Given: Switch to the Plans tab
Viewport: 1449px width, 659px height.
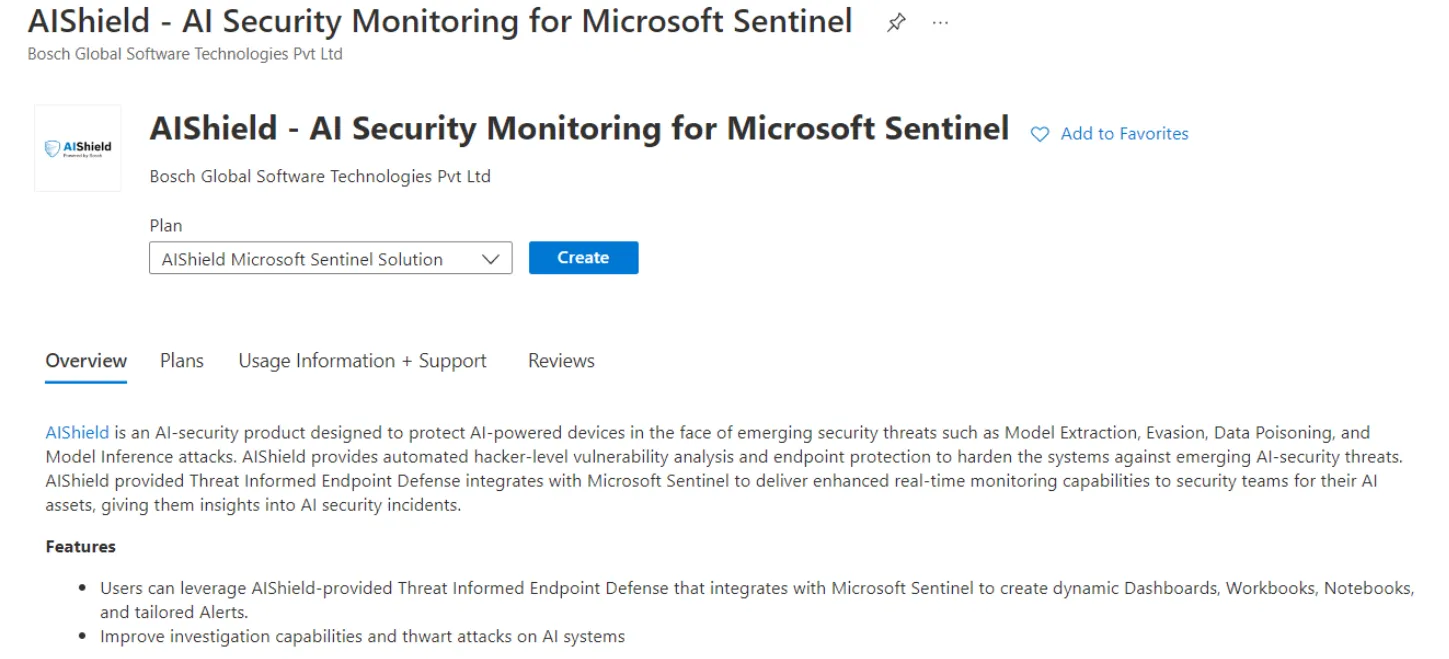Looking at the screenshot, I should tap(182, 361).
